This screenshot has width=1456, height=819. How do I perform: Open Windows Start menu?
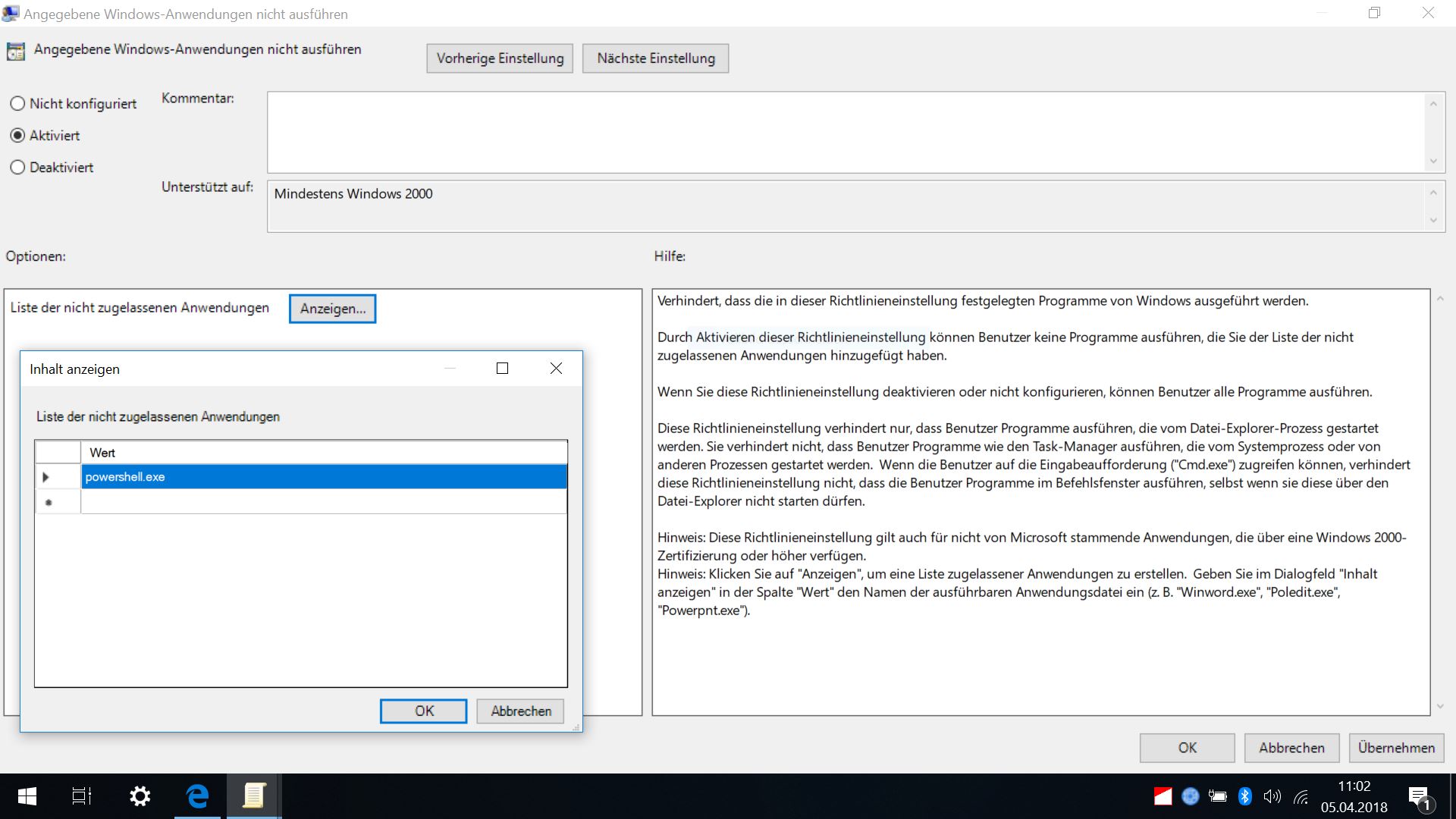(27, 796)
